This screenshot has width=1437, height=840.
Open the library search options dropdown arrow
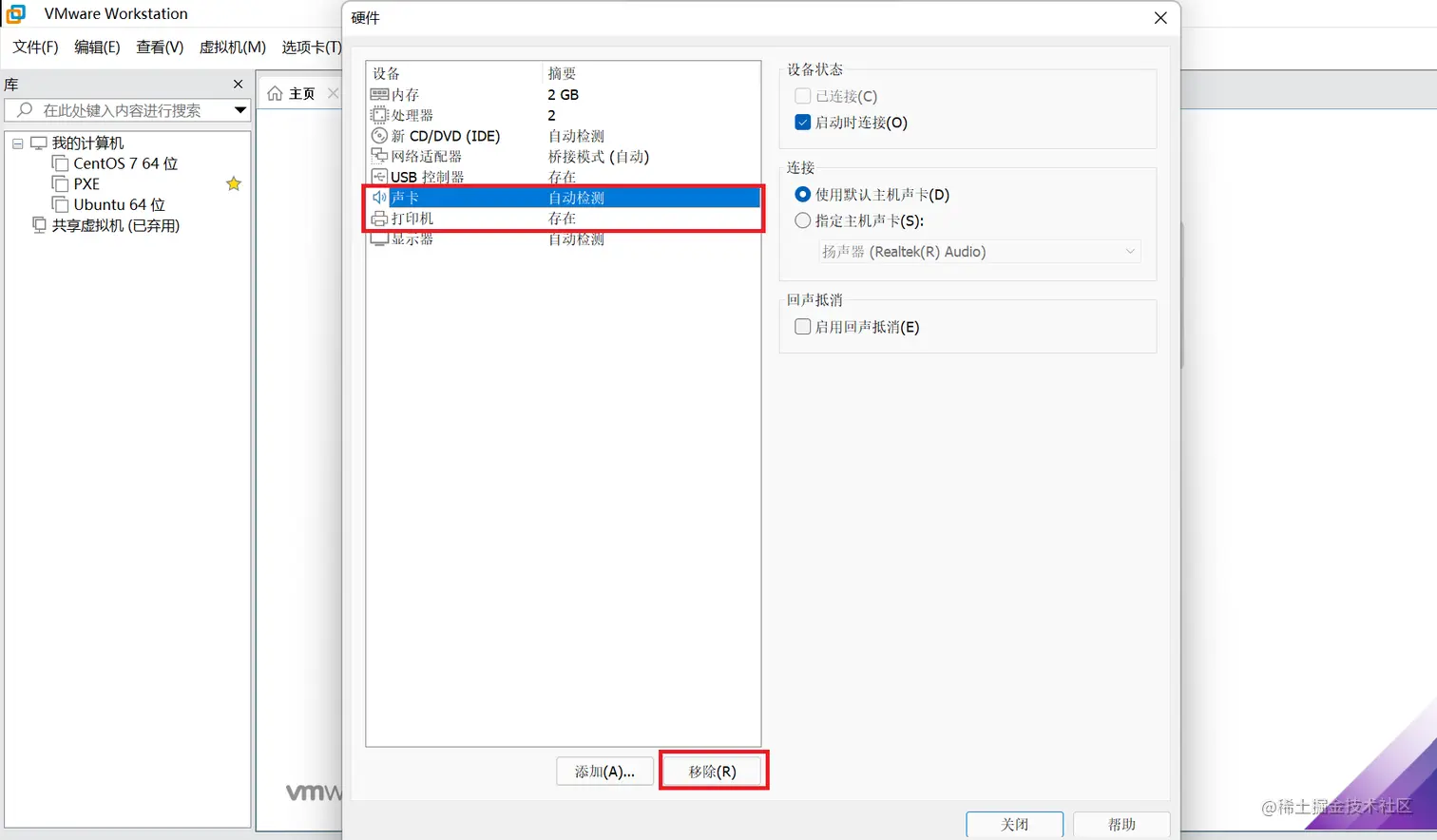point(240,110)
